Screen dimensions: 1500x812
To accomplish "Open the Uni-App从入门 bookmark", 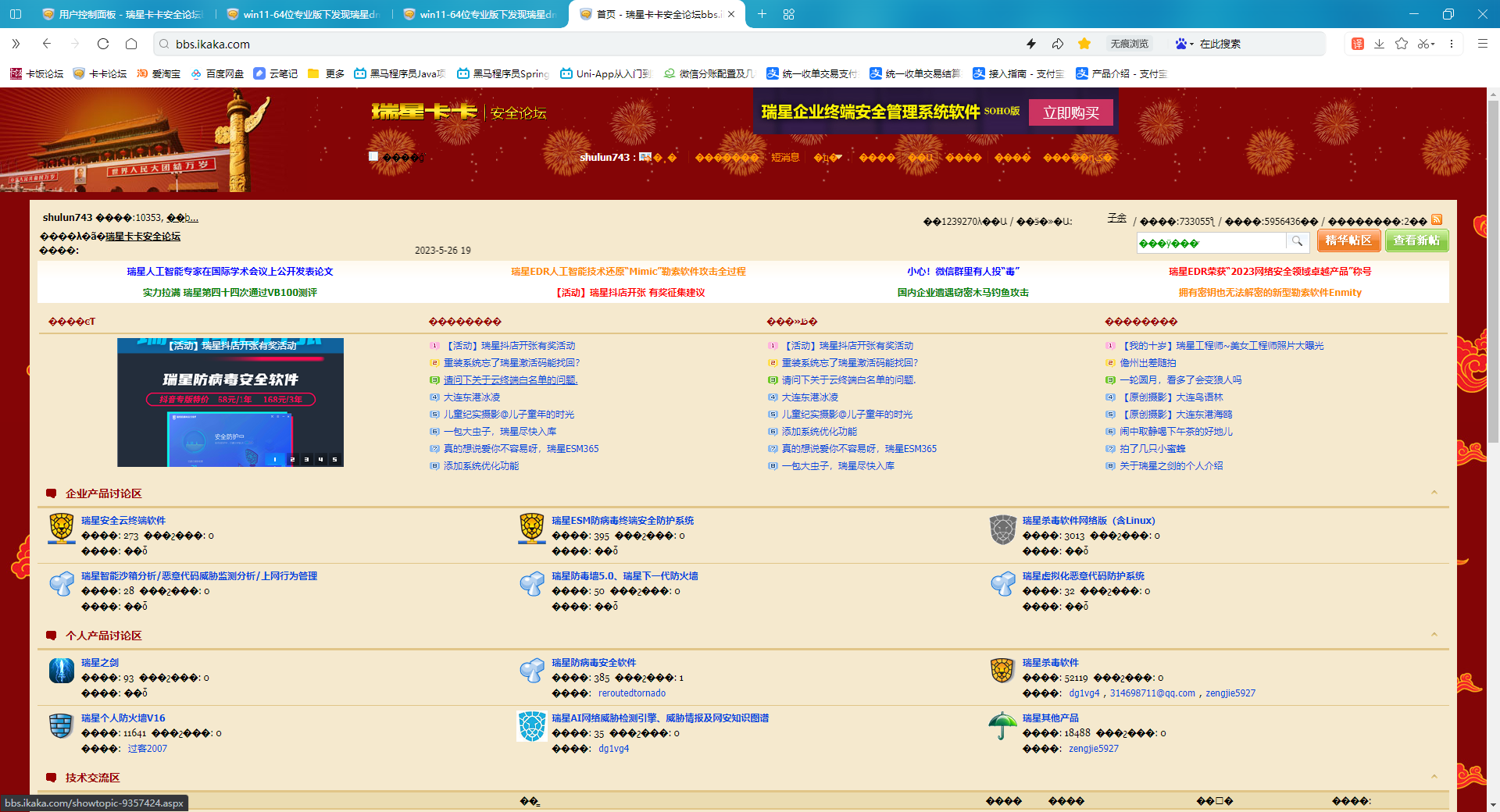I will [x=606, y=73].
